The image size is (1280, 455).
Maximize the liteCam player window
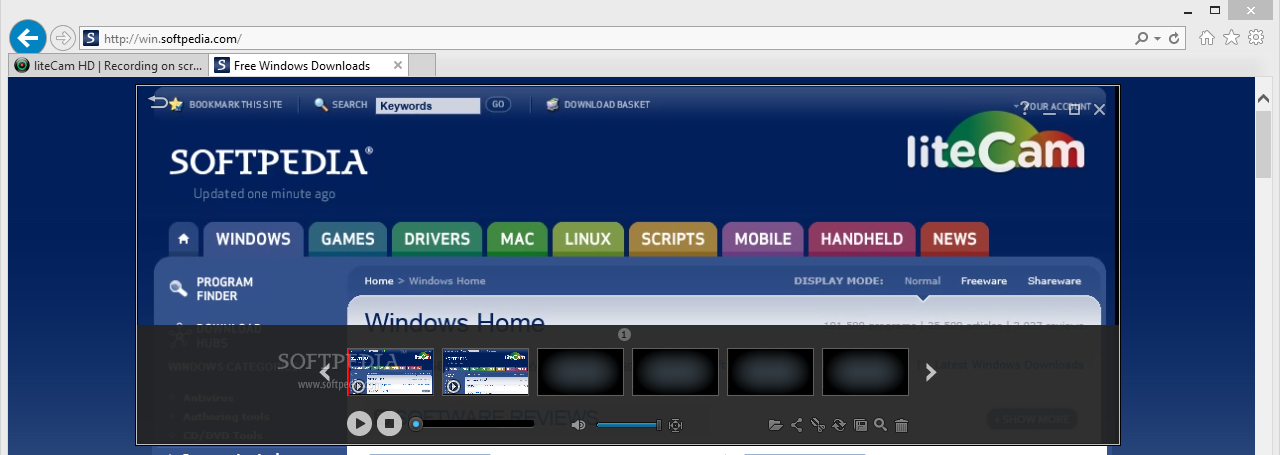coord(1074,109)
